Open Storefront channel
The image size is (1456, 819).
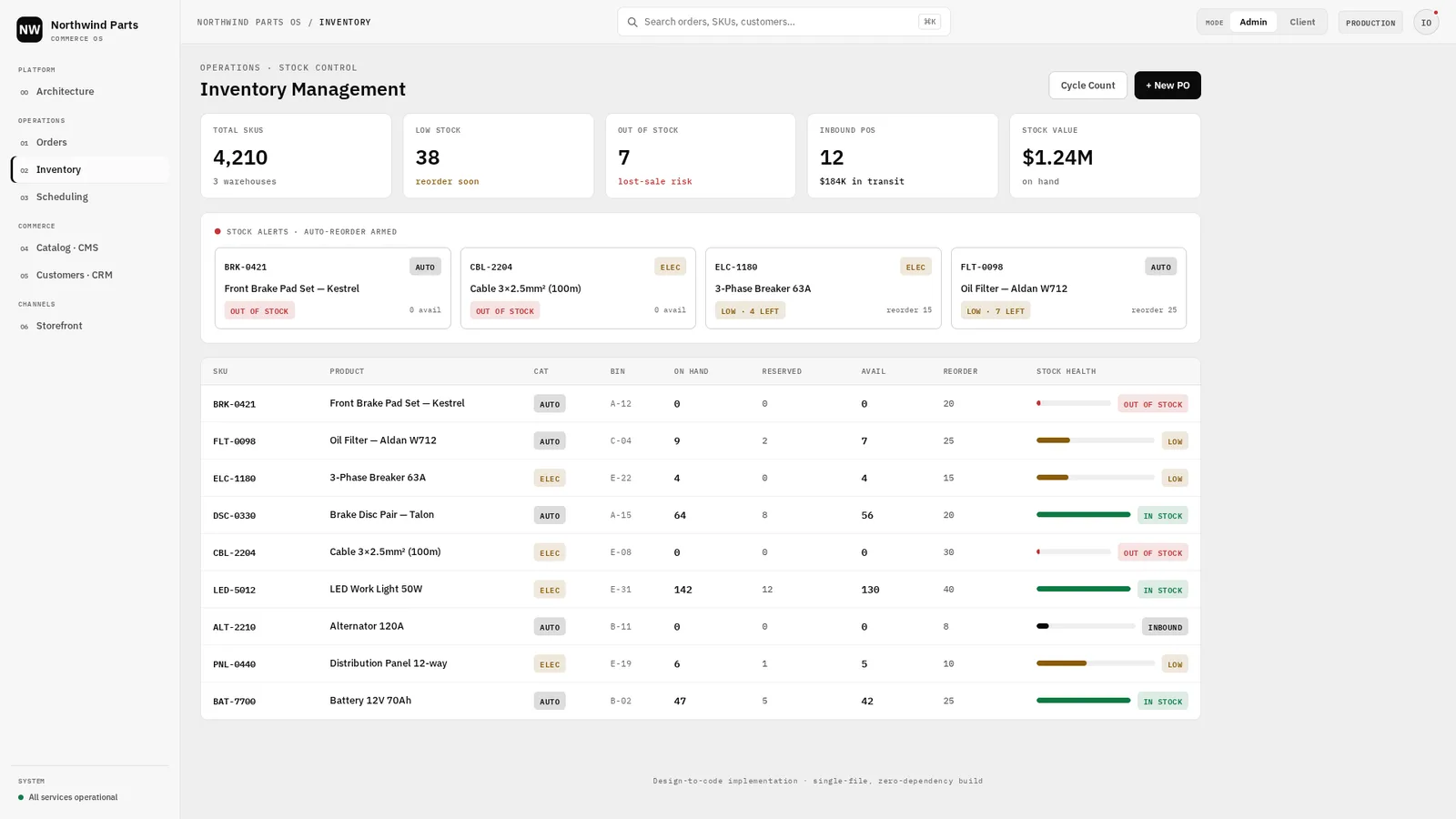(89, 326)
